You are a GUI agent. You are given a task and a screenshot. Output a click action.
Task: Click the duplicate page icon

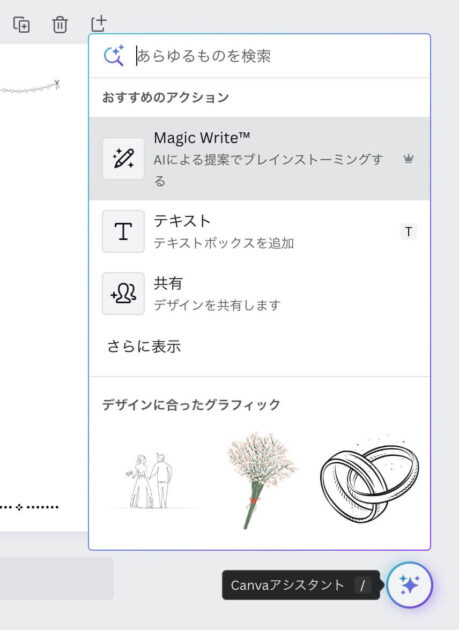(x=21, y=25)
